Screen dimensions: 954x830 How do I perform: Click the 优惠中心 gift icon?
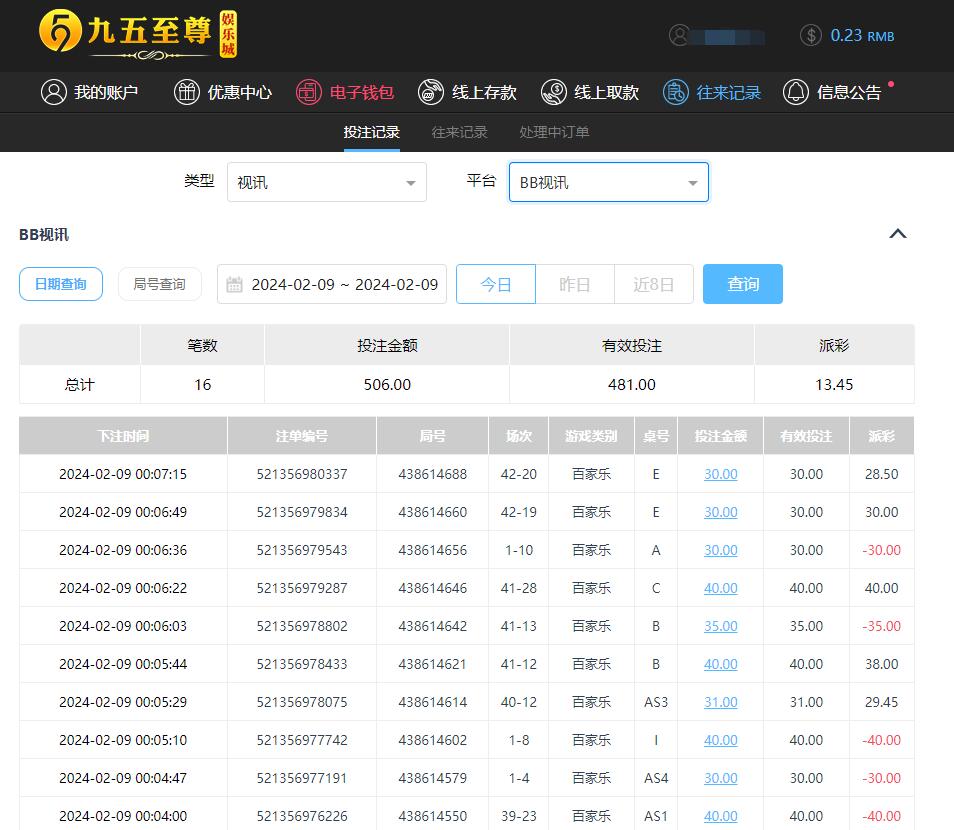coord(187,92)
